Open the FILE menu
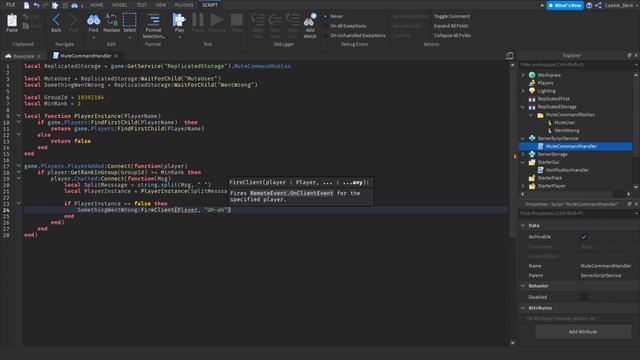This screenshot has width=640, height=360. click(x=11, y=5)
